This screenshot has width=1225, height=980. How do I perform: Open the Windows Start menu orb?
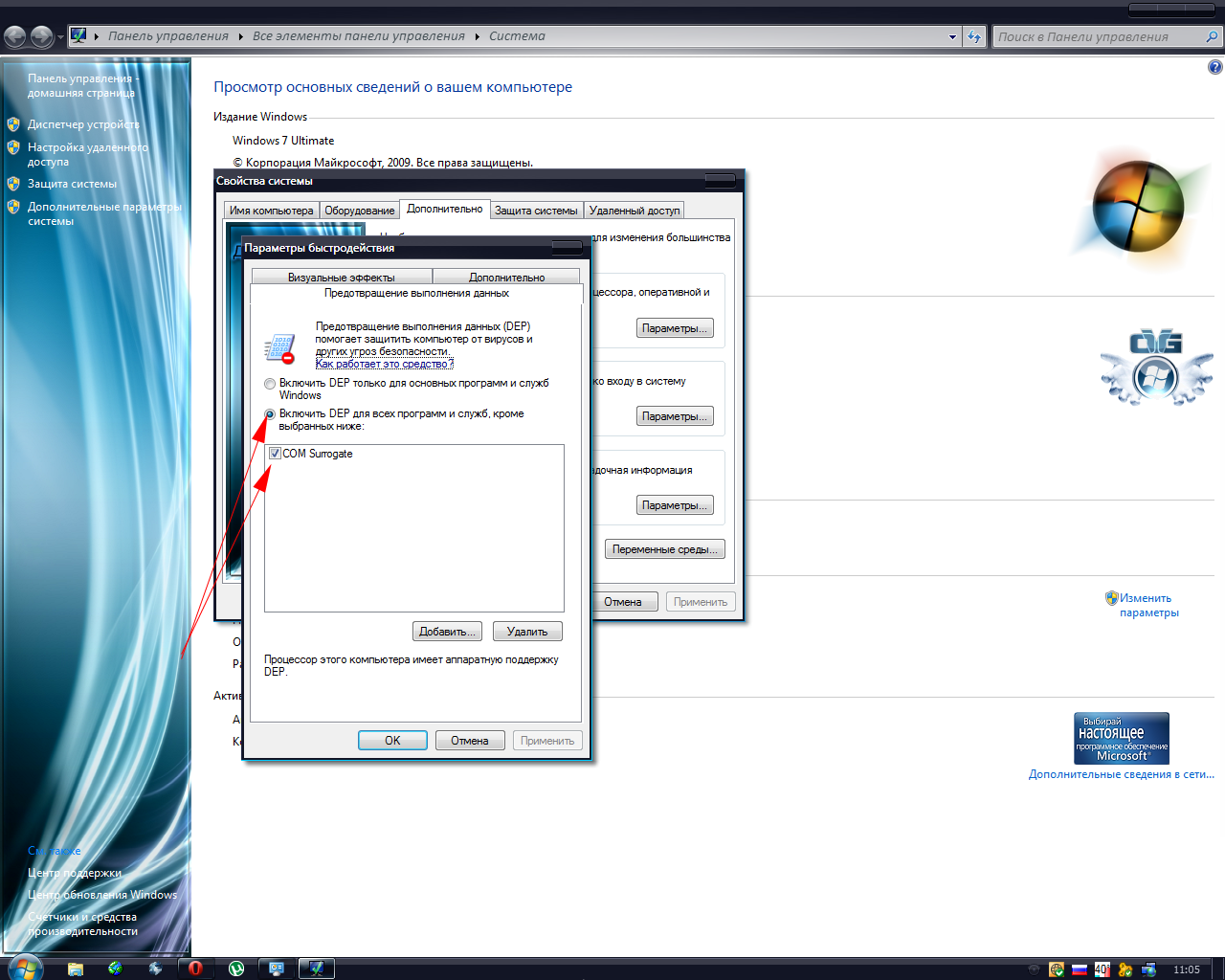(x=24, y=968)
